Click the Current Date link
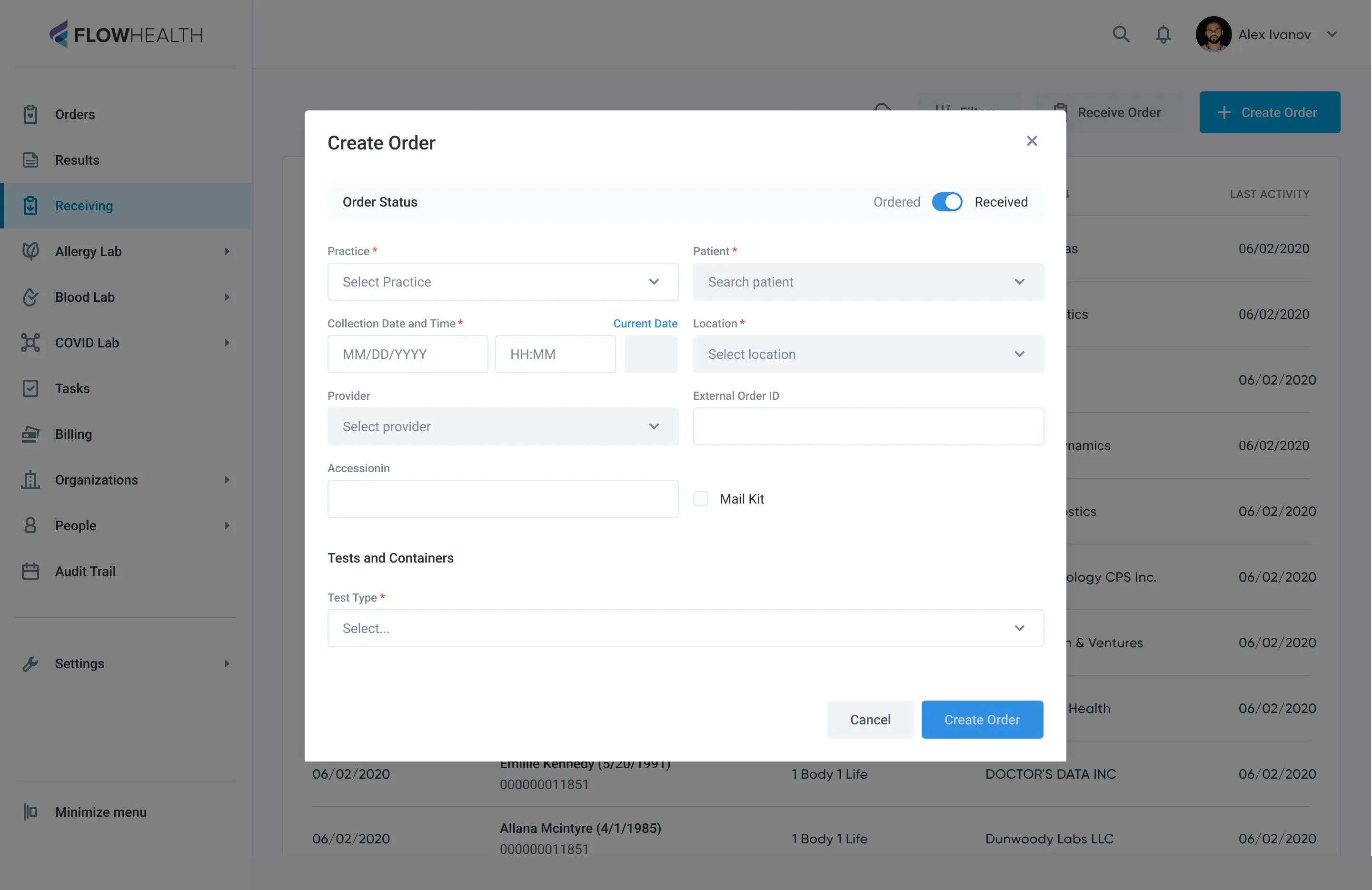Screen dimensions: 1372x890 coord(645,323)
